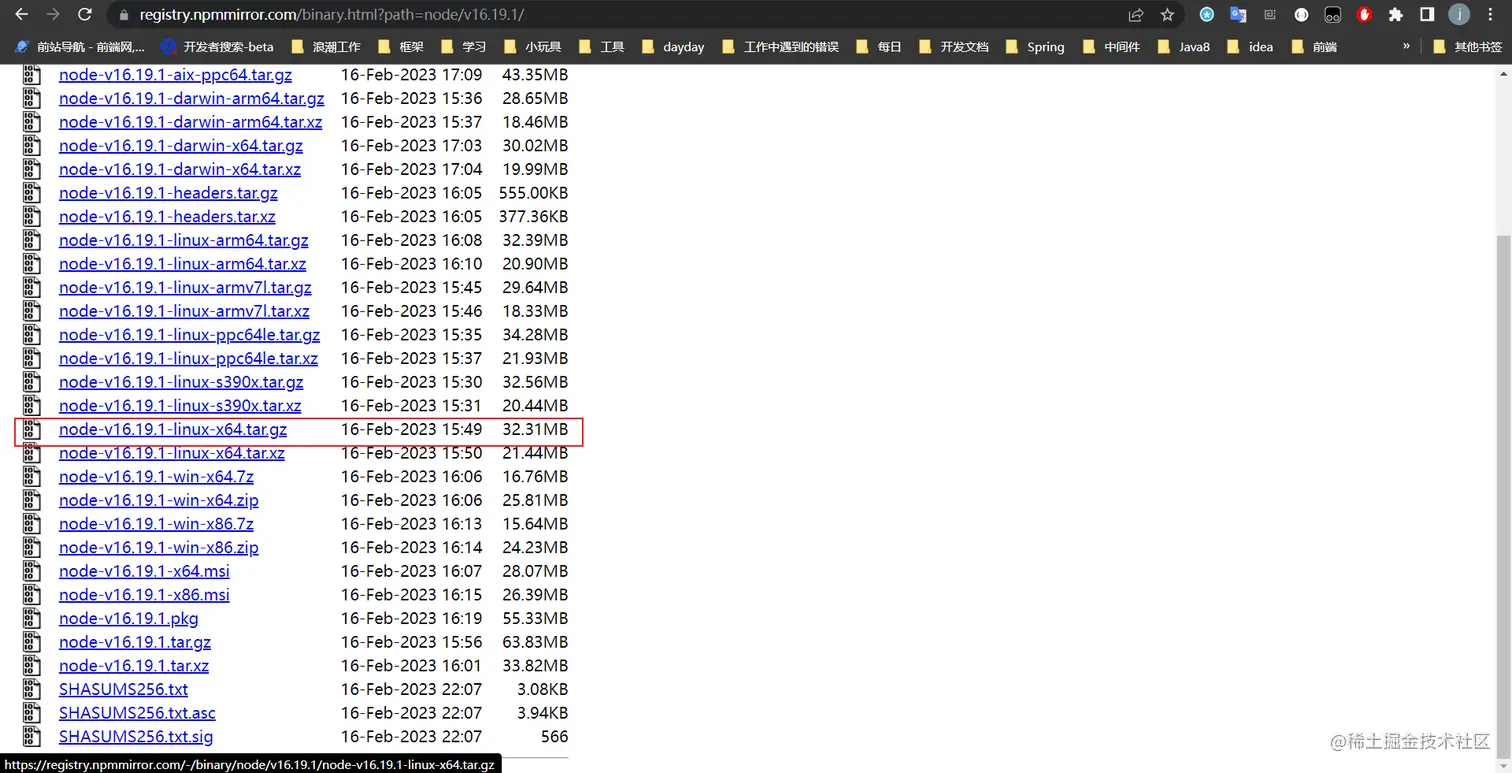Open the Java8 bookmark folder
Image resolution: width=1512 pixels, height=773 pixels.
click(1184, 47)
